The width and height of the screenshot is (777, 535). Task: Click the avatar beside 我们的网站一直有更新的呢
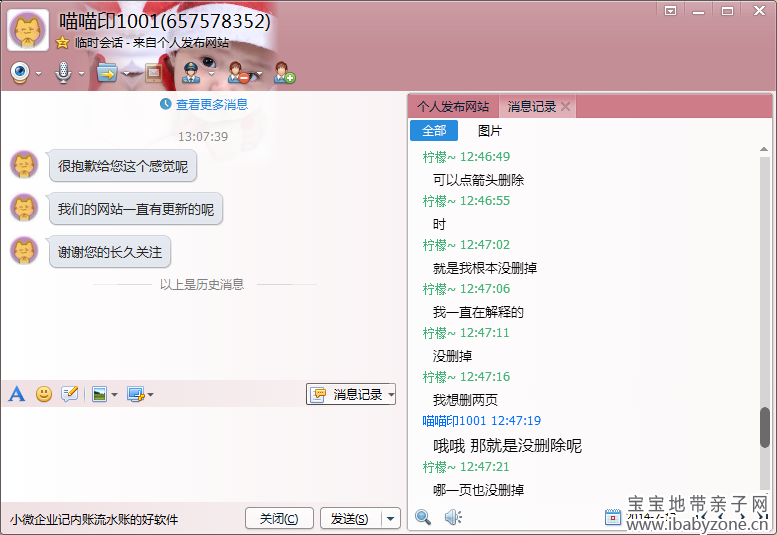pos(24,208)
